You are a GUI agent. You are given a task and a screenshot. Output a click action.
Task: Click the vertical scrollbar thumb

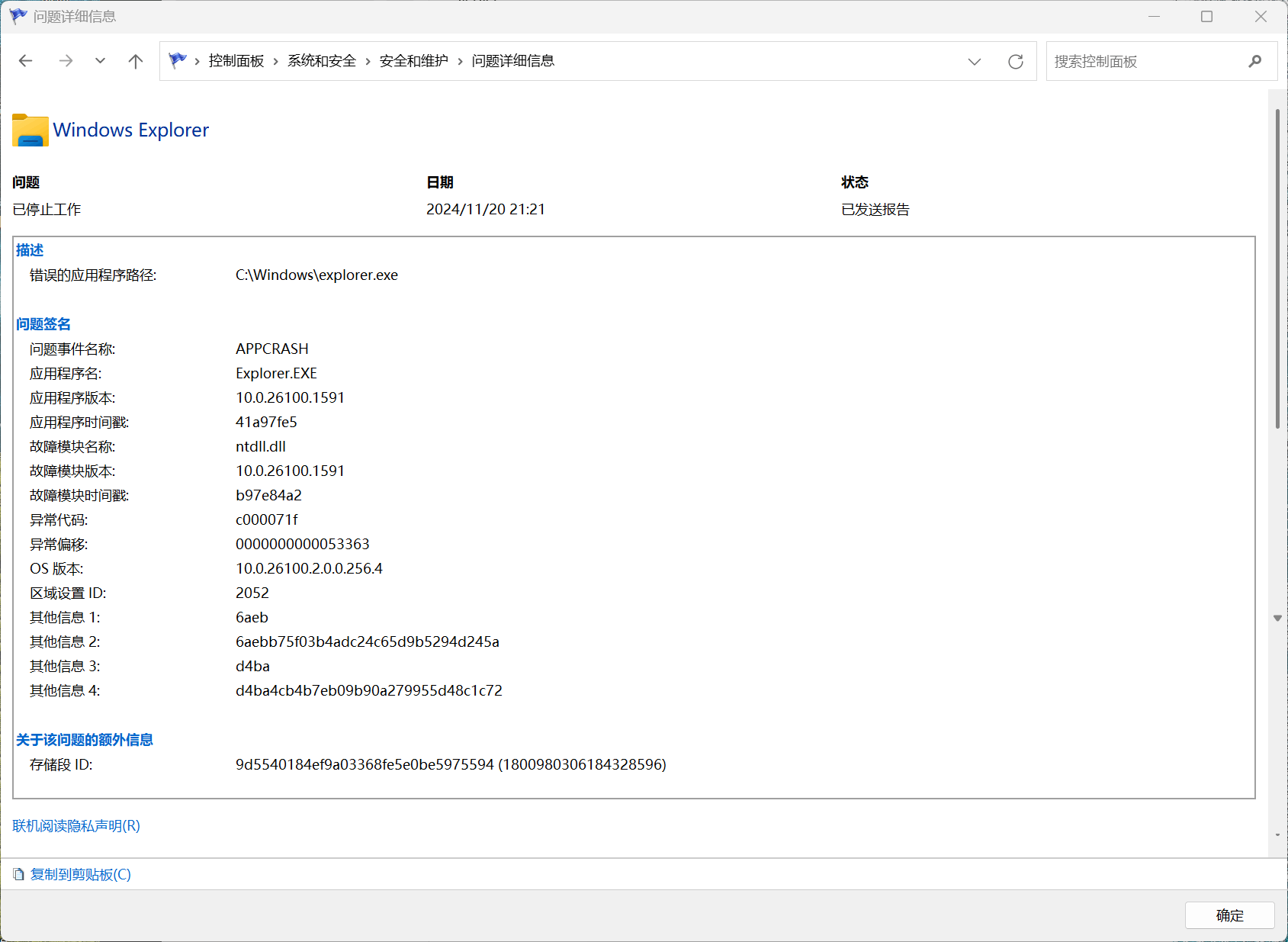[x=1277, y=268]
